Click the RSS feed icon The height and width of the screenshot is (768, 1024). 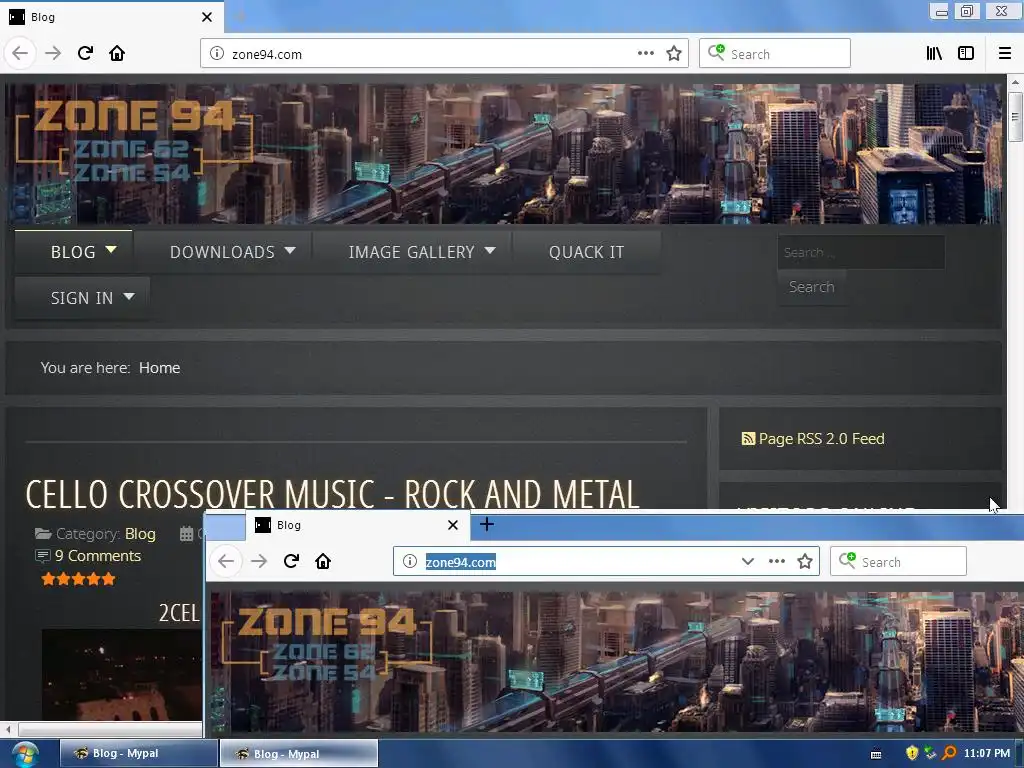[x=748, y=439]
